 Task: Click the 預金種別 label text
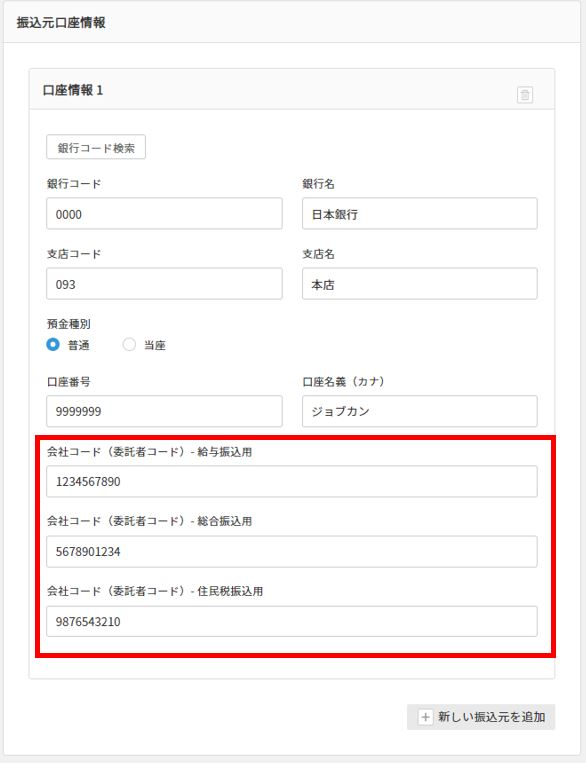point(69,324)
